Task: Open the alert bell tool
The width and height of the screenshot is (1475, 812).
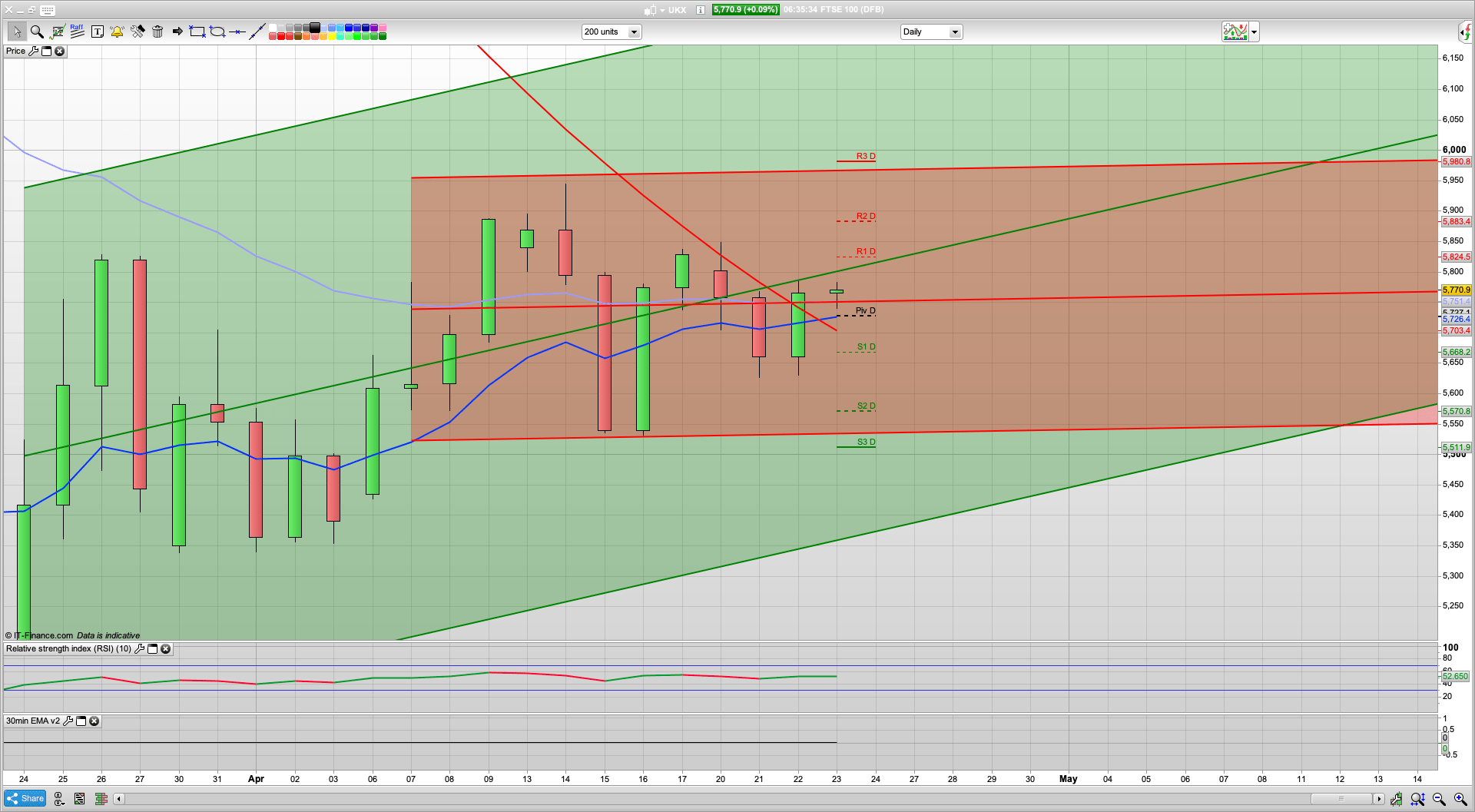Action: [x=117, y=31]
